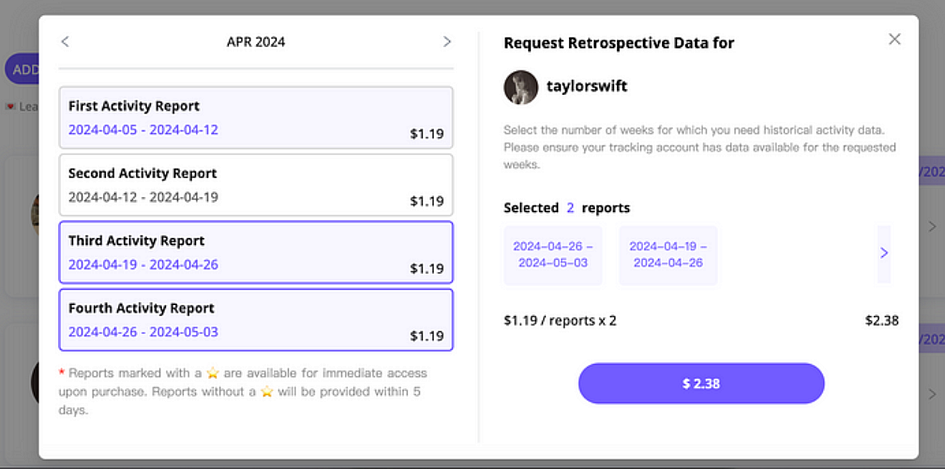The width and height of the screenshot is (945, 469).
Task: Click the taylorswift username
Action: 586,86
